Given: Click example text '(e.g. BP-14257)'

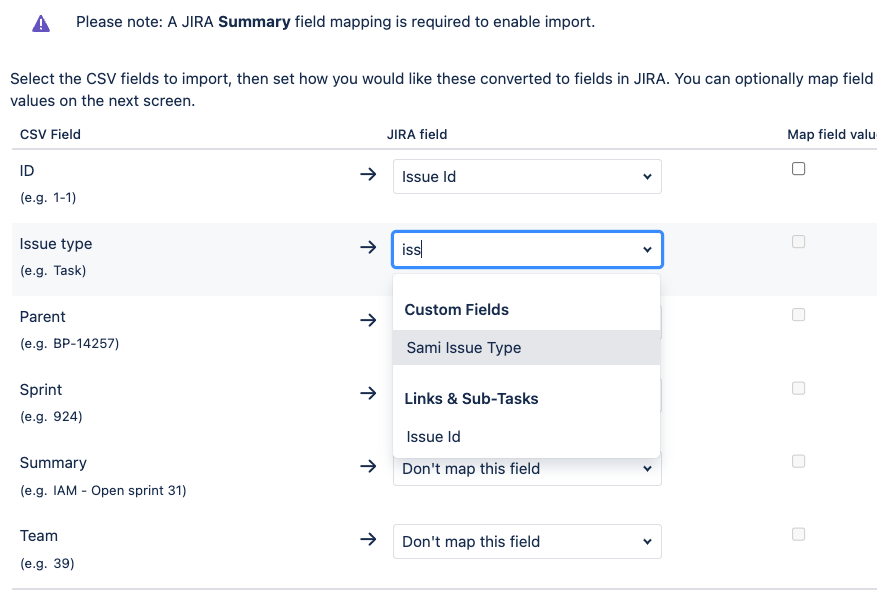Looking at the screenshot, I should pos(69,344).
